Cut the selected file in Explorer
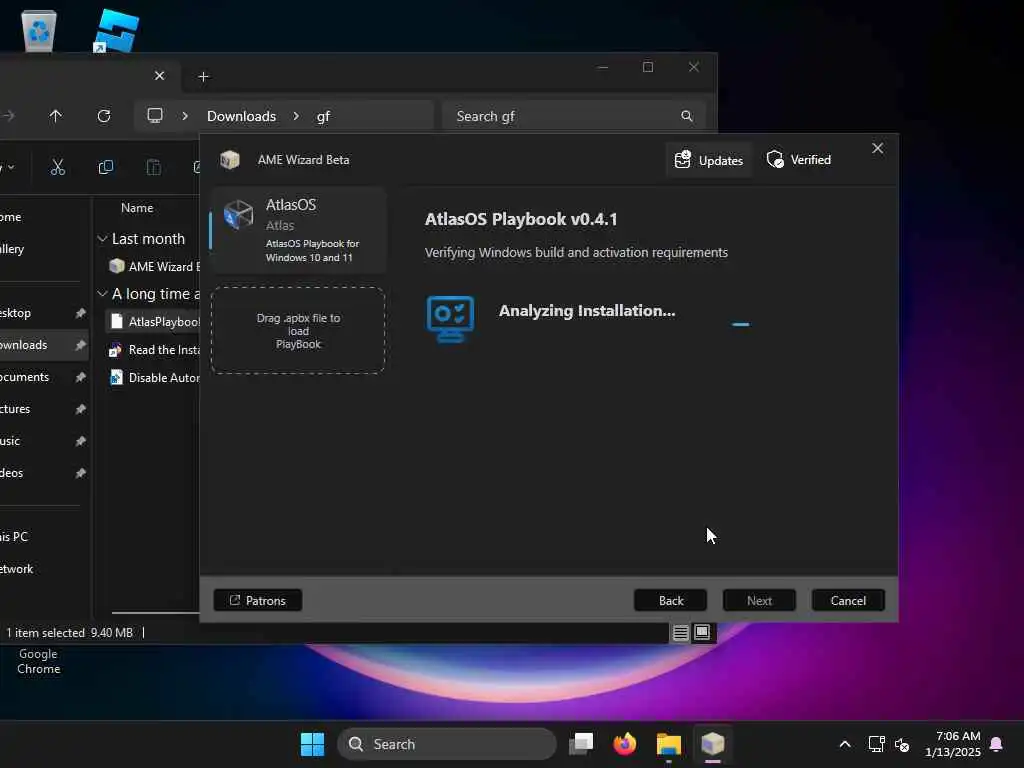 pos(57,167)
